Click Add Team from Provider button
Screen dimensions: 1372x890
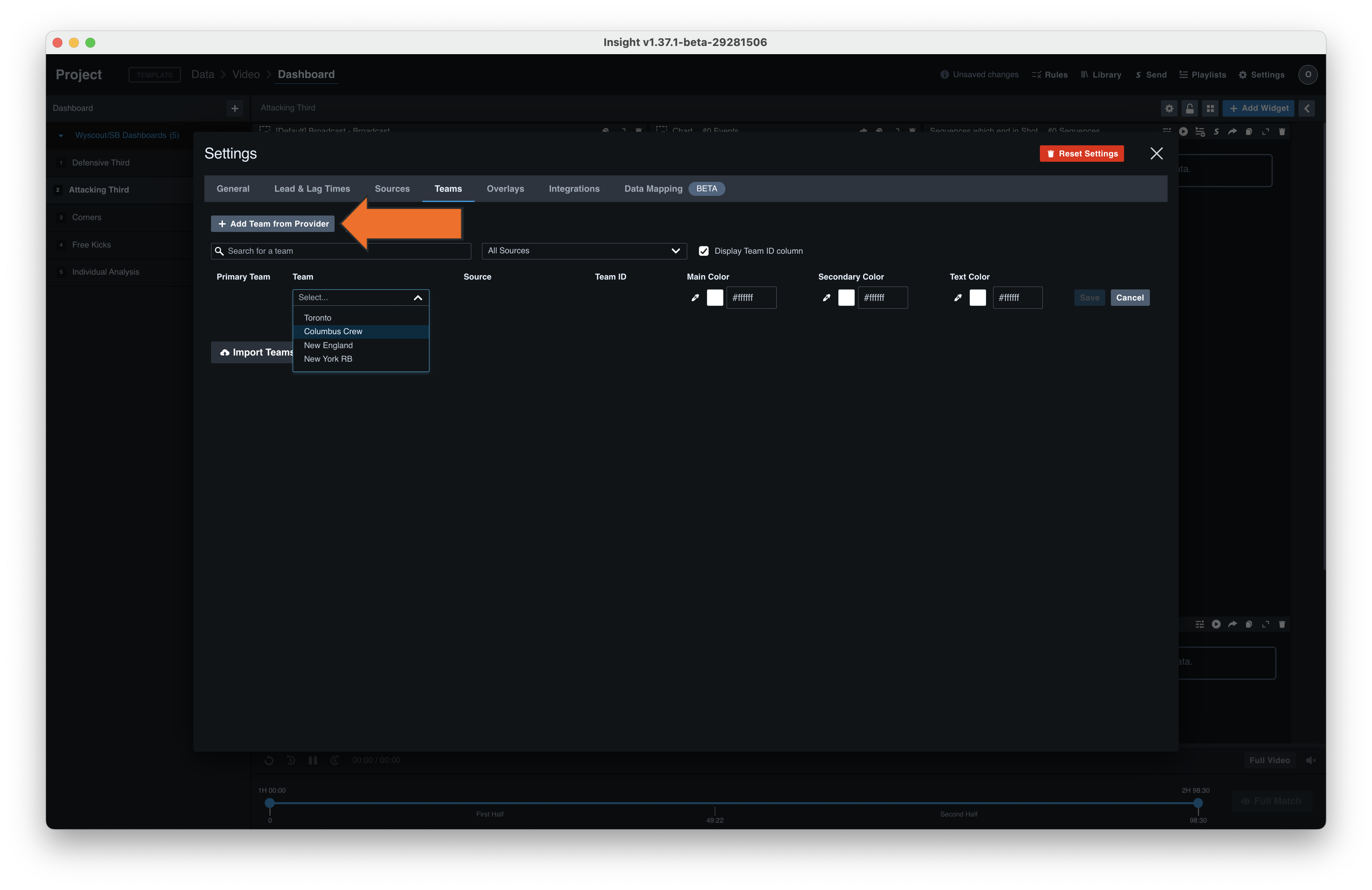(272, 224)
